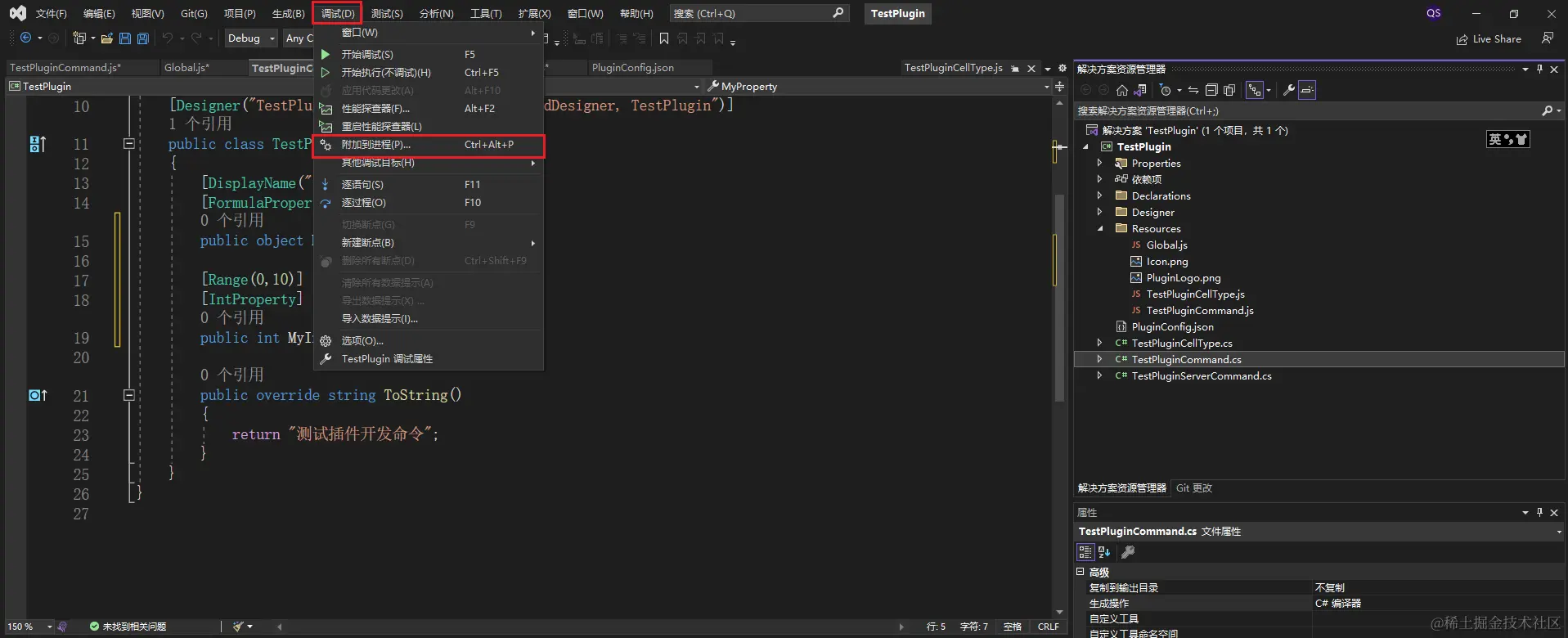Click the open file folder icon

click(106, 38)
